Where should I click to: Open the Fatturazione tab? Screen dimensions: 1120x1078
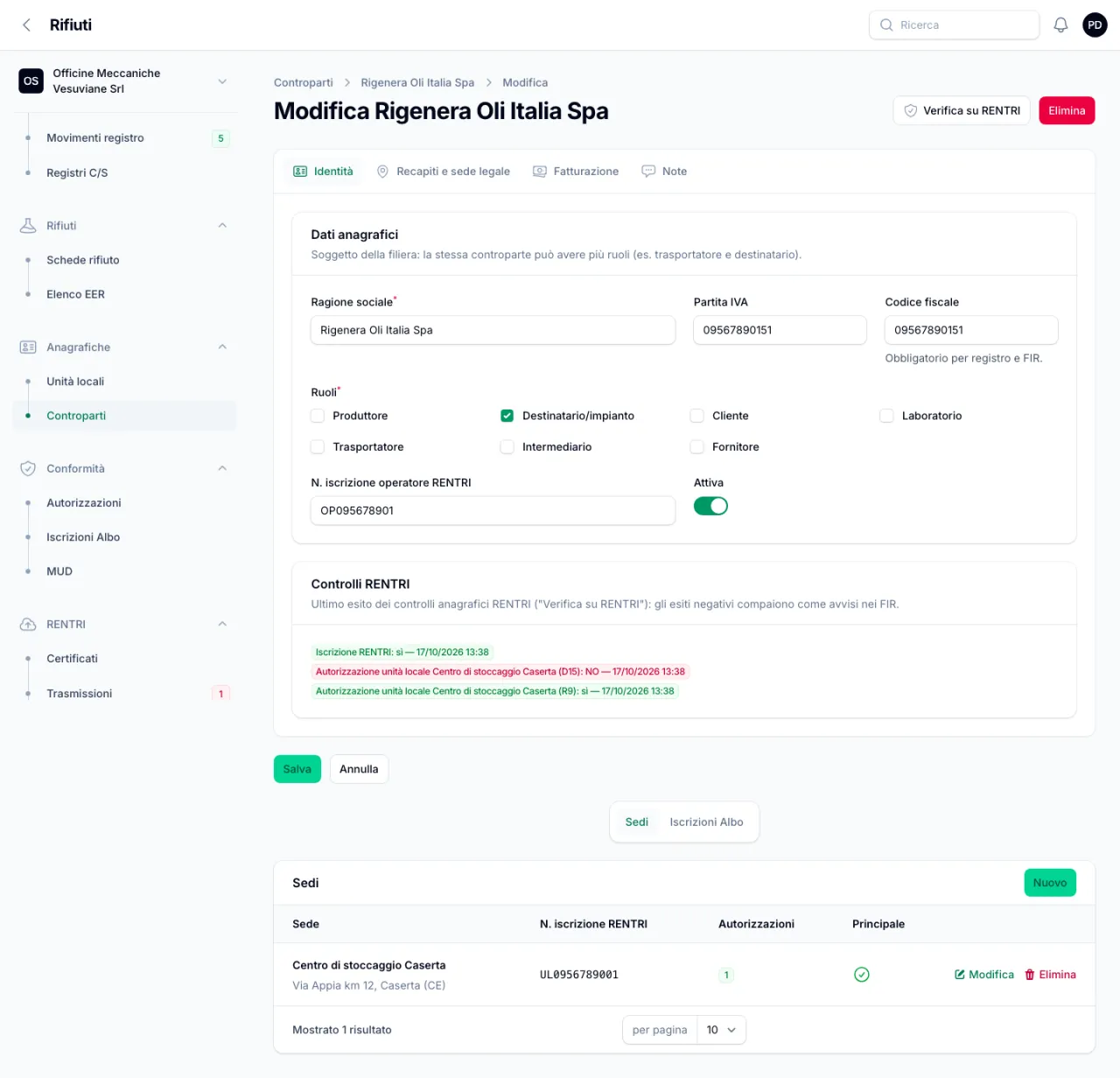(x=576, y=171)
